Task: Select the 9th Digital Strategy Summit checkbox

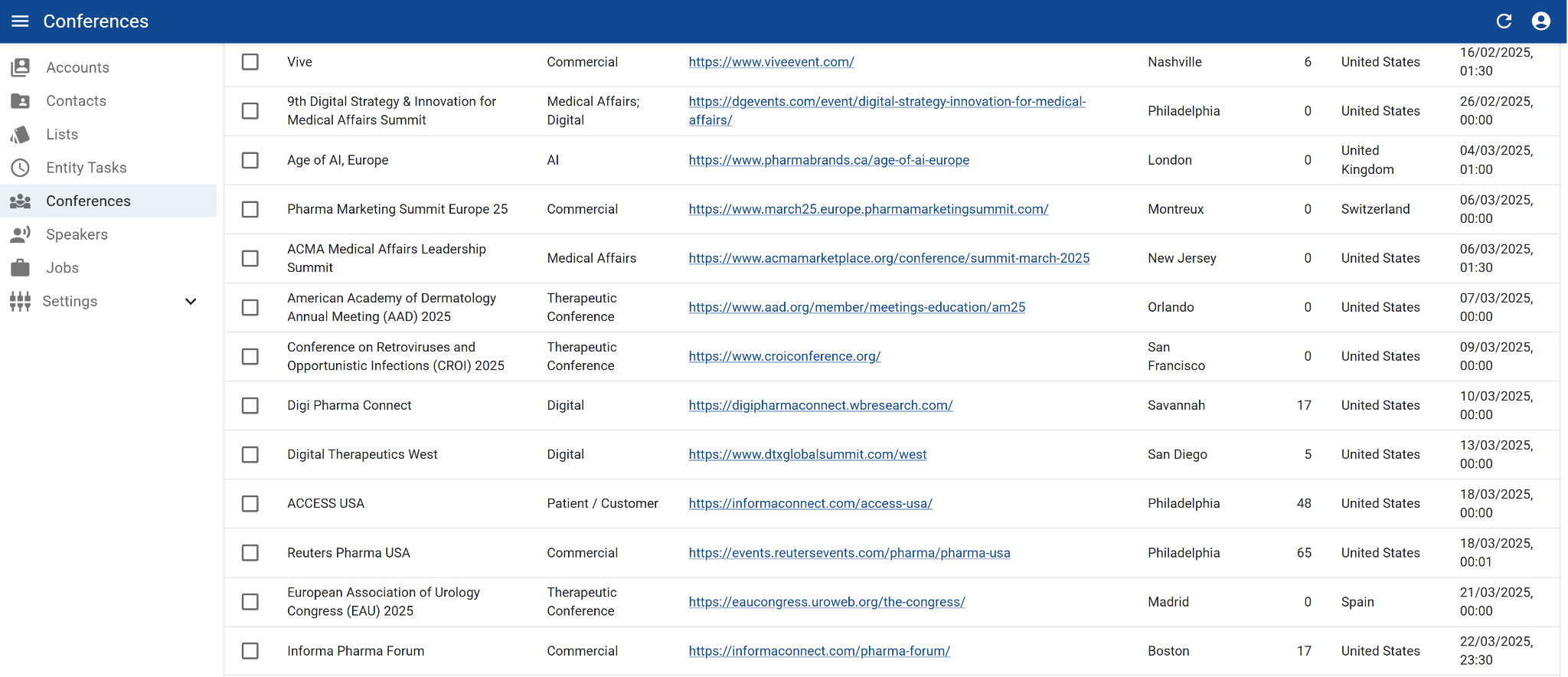Action: point(250,111)
